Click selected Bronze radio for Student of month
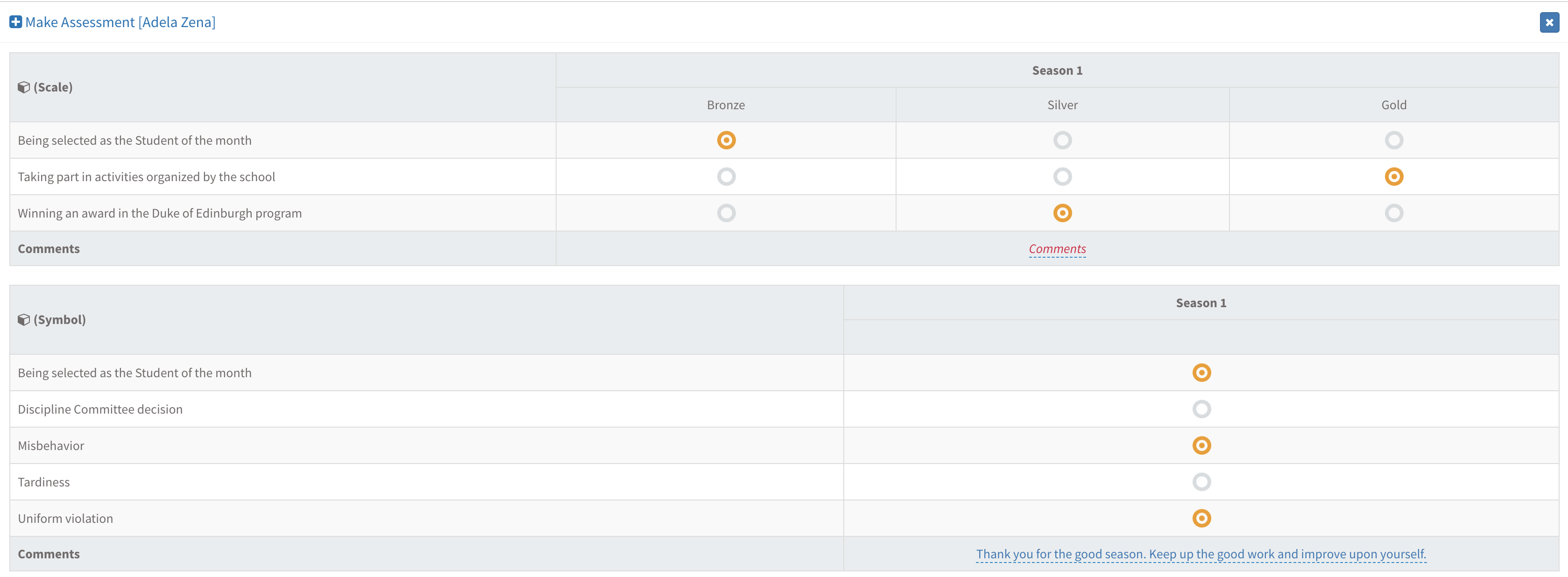1568x577 pixels. pyautogui.click(x=726, y=141)
